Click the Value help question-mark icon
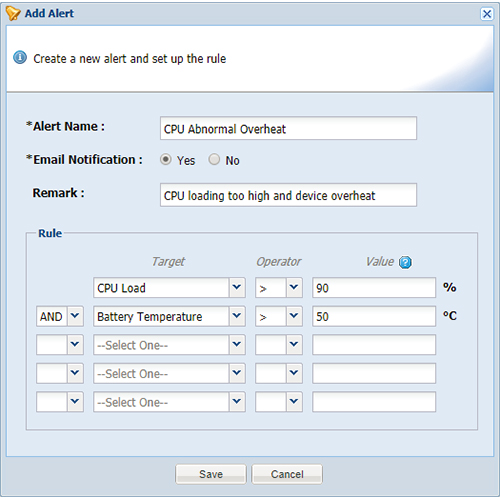 (x=405, y=262)
